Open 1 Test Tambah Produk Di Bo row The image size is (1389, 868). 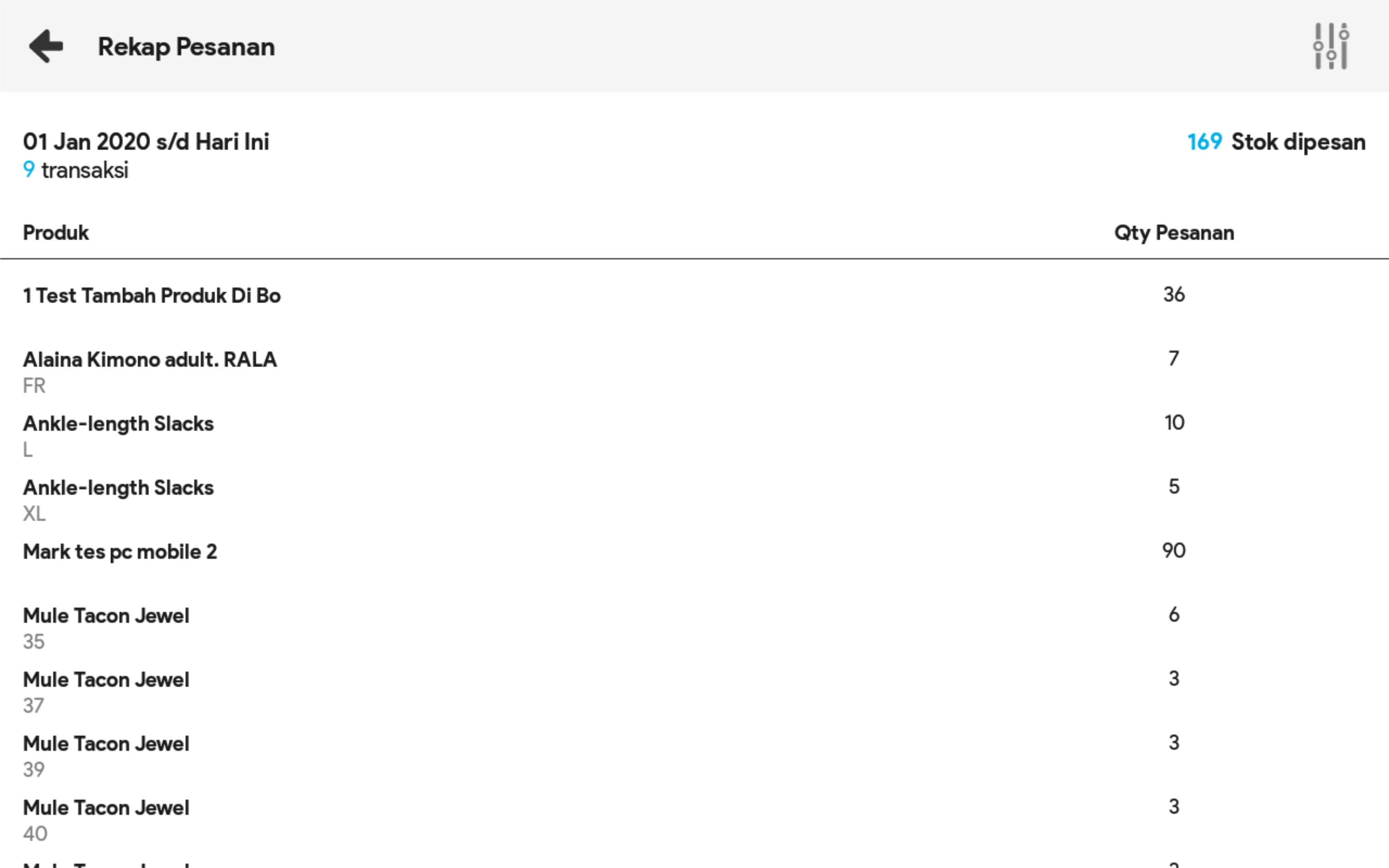pyautogui.click(x=152, y=295)
